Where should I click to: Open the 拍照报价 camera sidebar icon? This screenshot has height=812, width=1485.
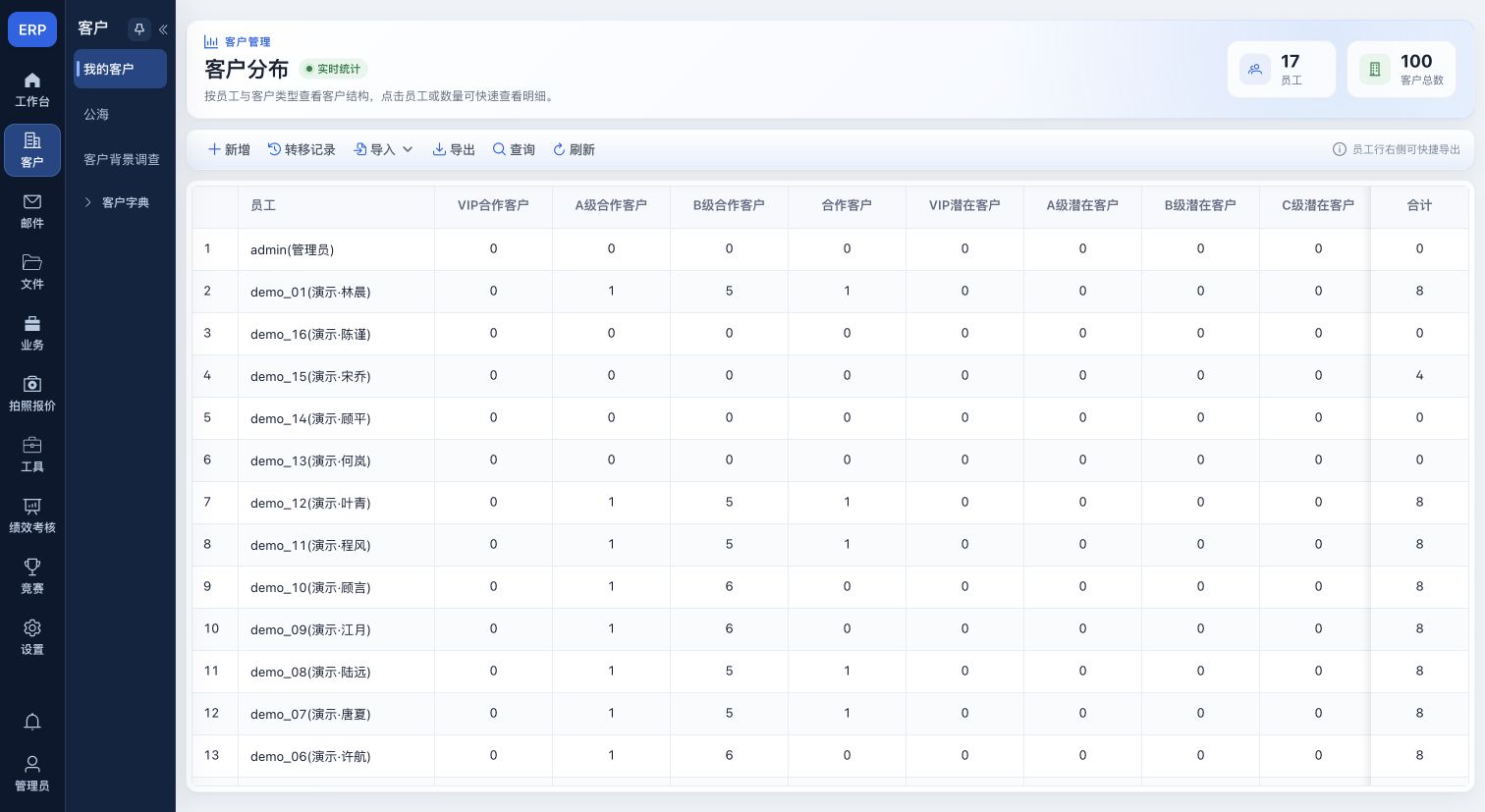(32, 394)
